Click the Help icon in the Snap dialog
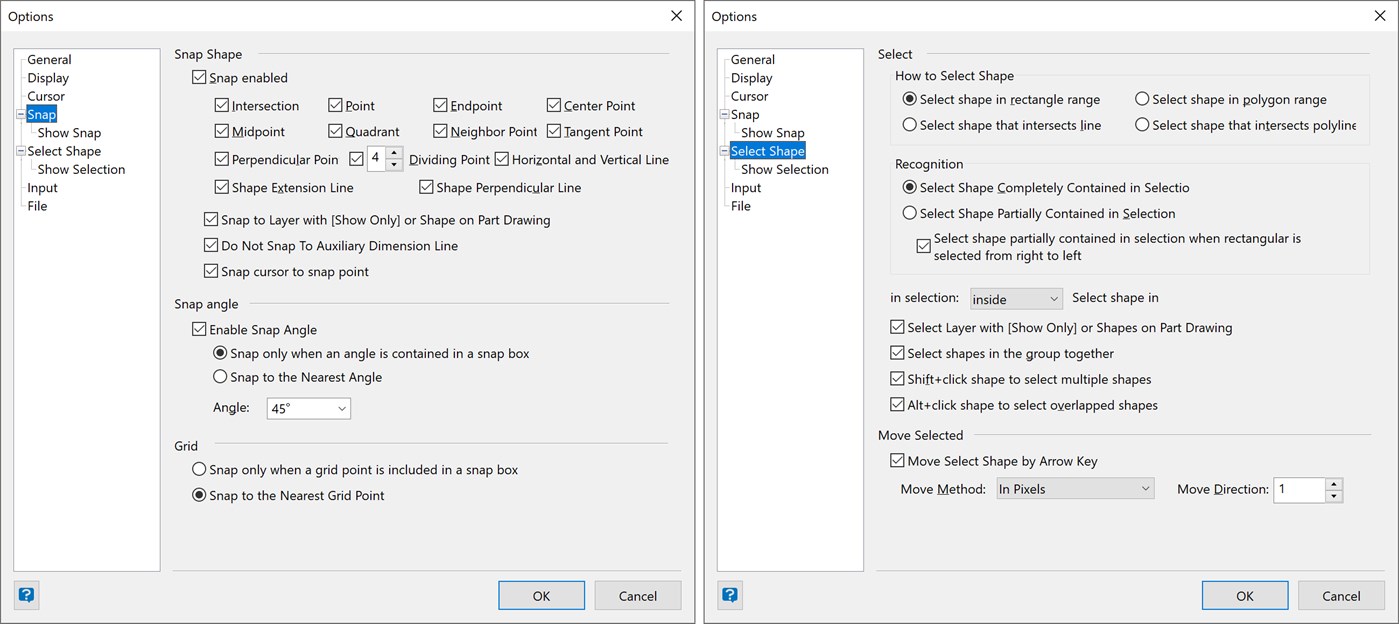 pyautogui.click(x=26, y=595)
